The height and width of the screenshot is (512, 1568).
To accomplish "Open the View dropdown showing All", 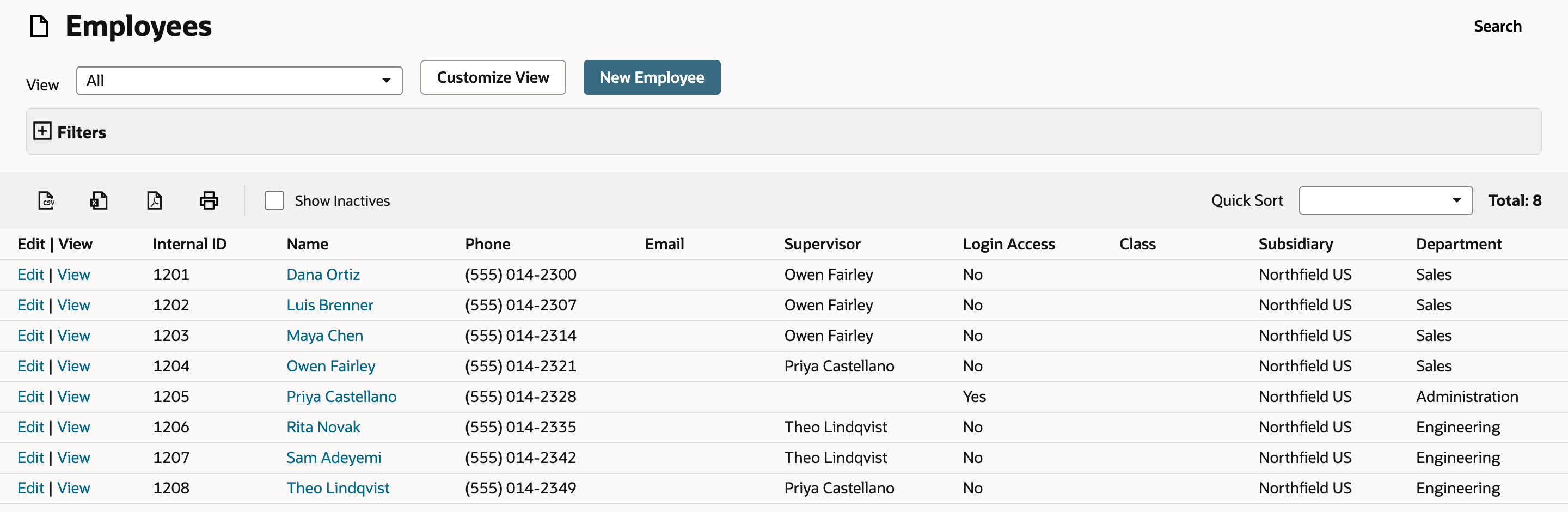I will click(x=239, y=81).
